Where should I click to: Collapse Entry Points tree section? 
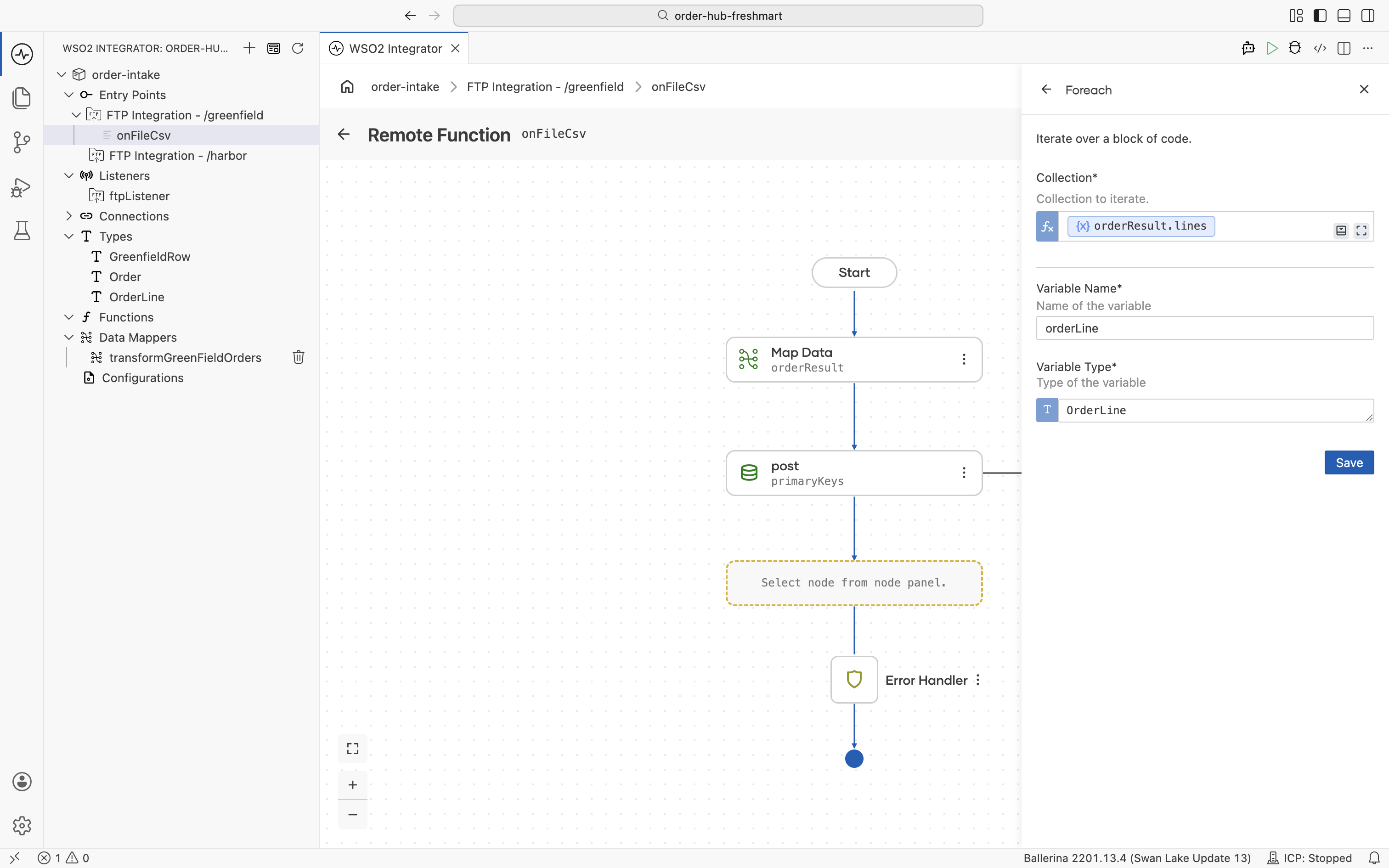pyautogui.click(x=69, y=95)
